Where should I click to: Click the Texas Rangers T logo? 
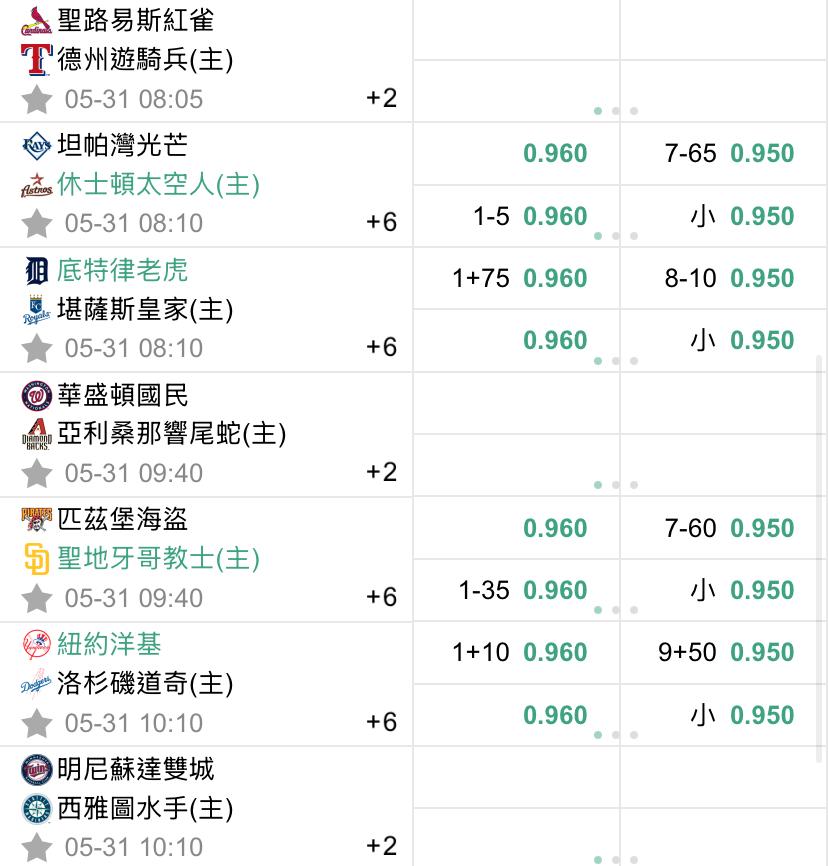36,60
